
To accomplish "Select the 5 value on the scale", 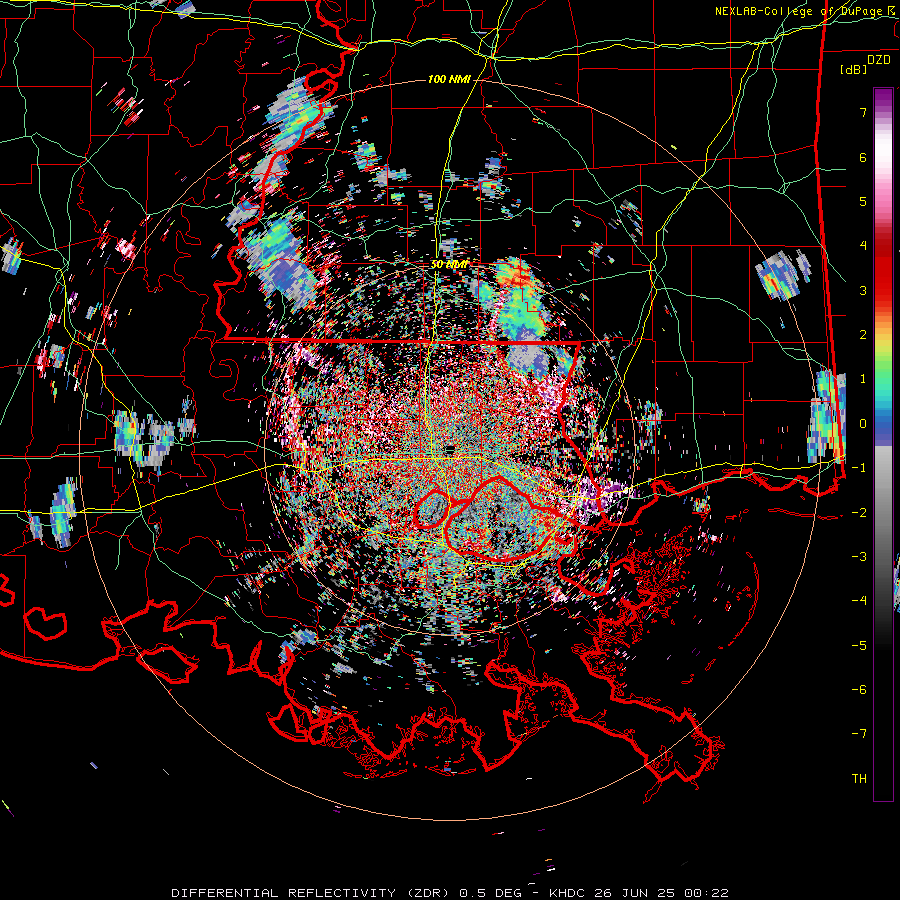I will pos(863,201).
